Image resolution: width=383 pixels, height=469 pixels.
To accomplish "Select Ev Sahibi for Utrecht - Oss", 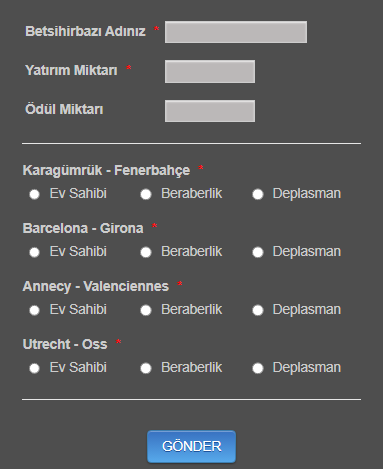I will (34, 368).
